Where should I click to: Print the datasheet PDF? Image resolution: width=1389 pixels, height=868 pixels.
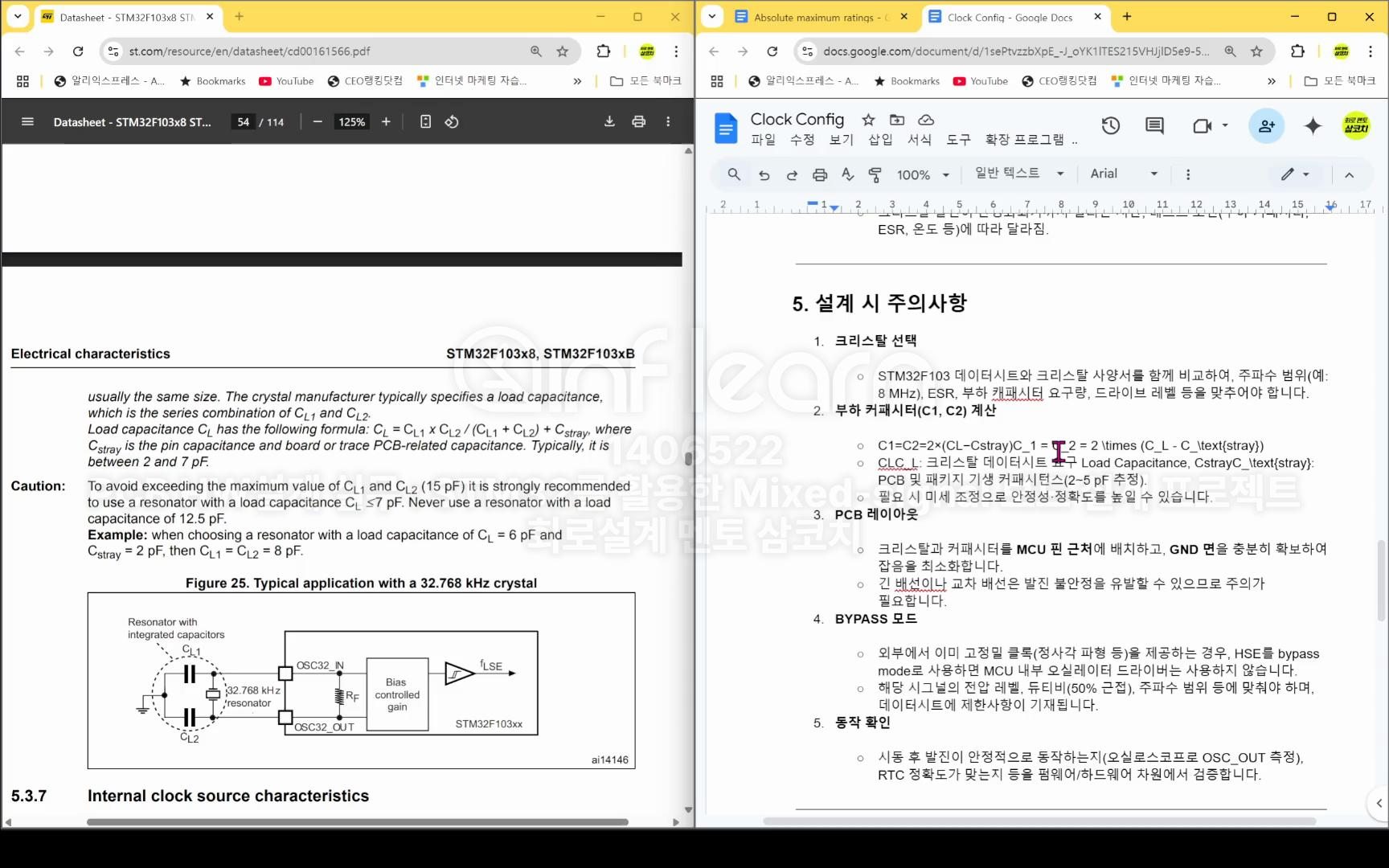click(638, 121)
